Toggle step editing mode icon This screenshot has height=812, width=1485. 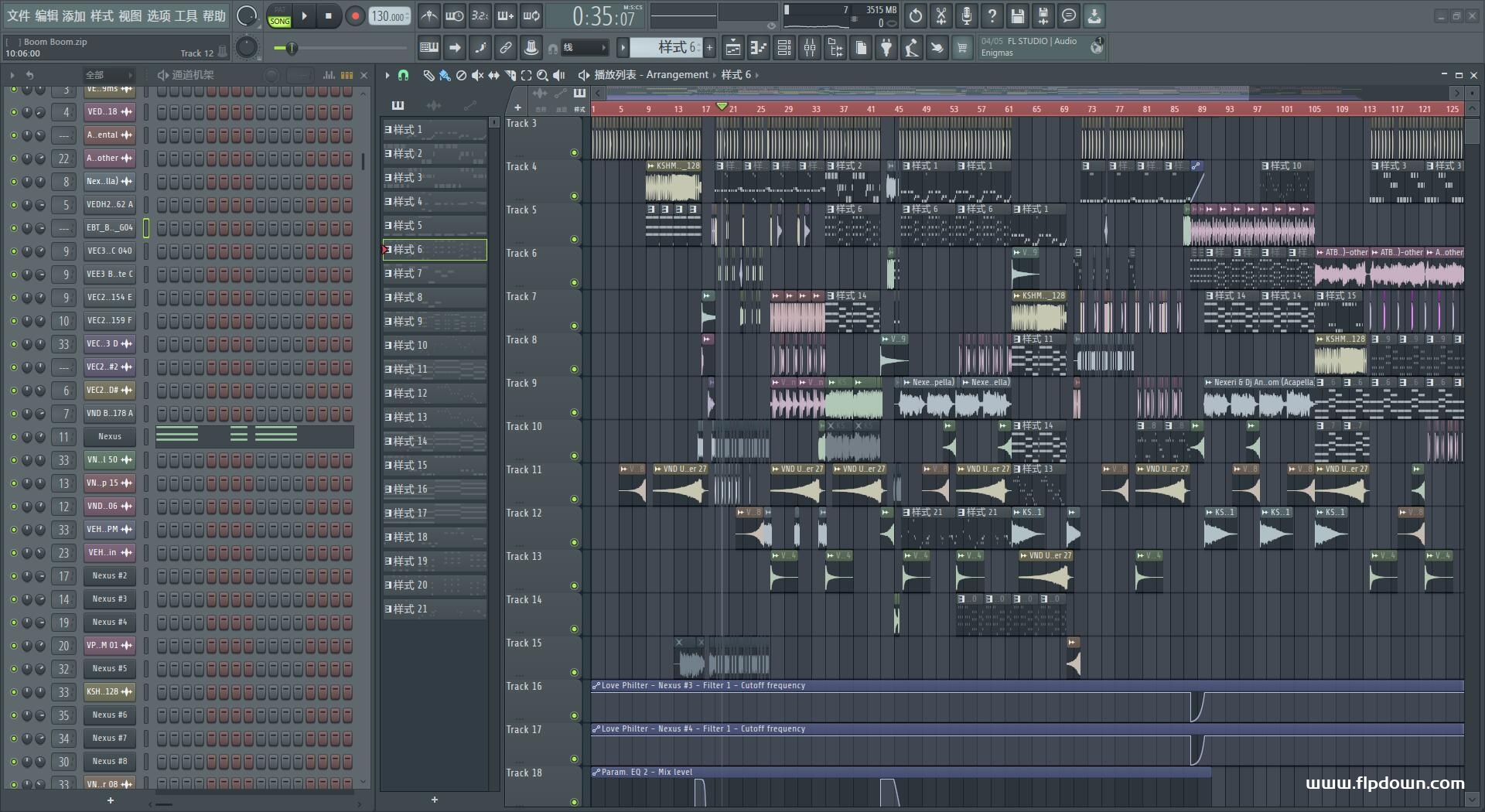(480, 48)
